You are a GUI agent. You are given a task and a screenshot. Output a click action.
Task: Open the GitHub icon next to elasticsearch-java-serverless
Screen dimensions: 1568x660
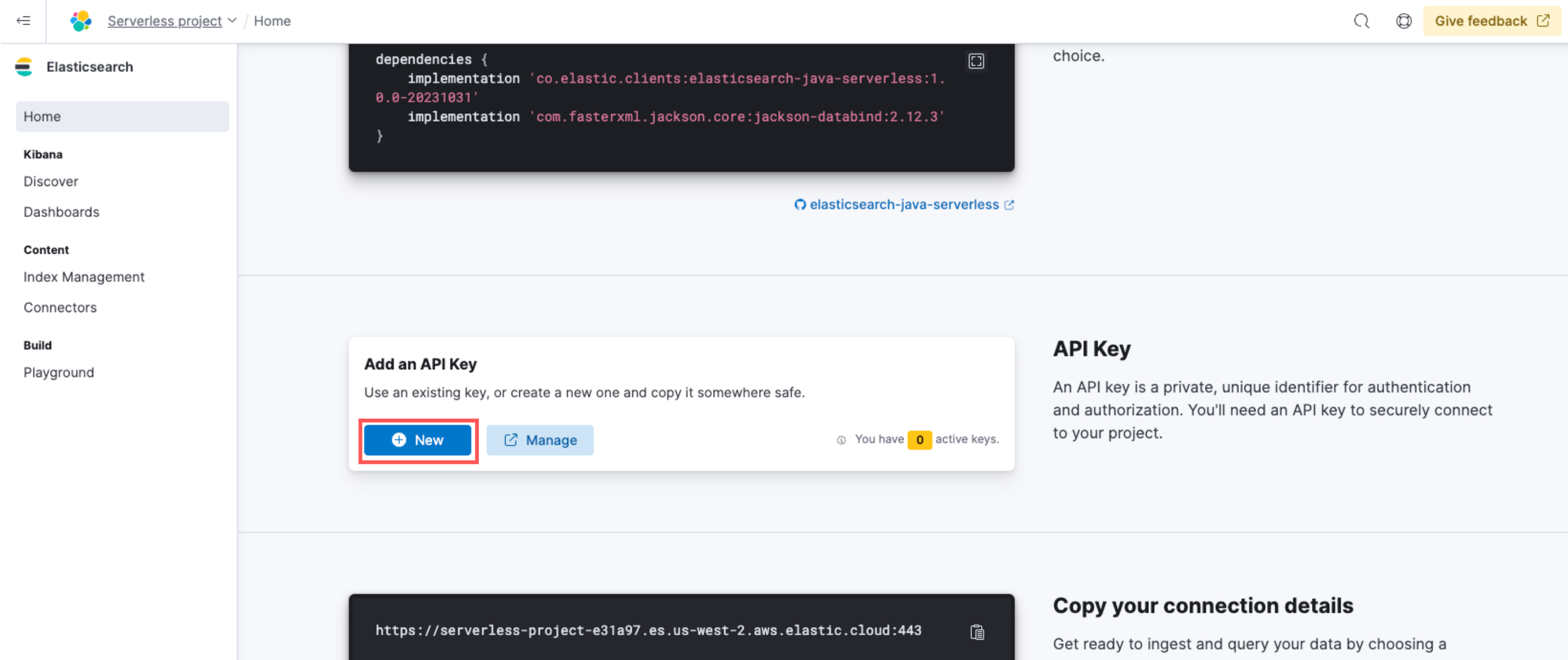point(799,205)
